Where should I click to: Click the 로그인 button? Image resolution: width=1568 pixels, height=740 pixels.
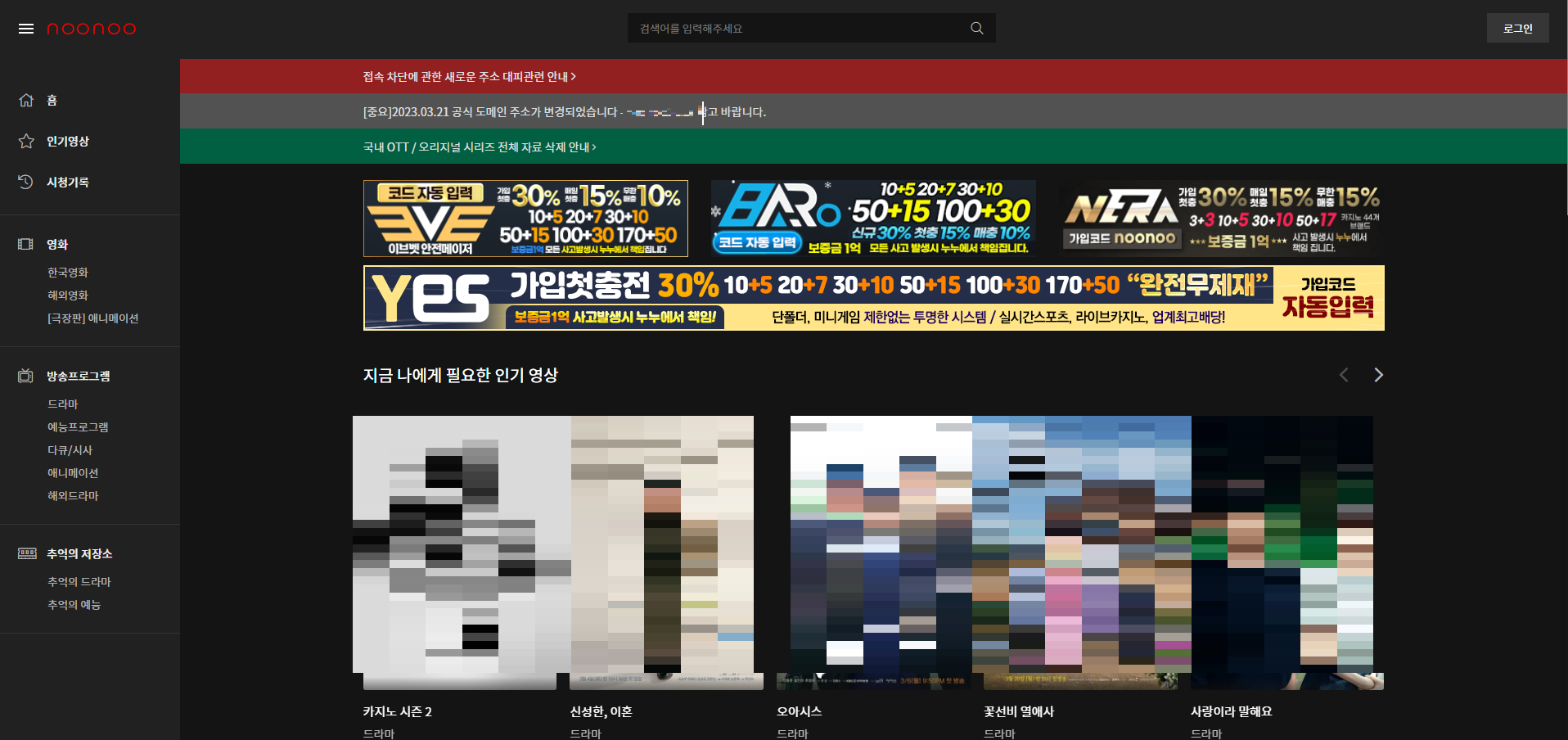point(1517,27)
